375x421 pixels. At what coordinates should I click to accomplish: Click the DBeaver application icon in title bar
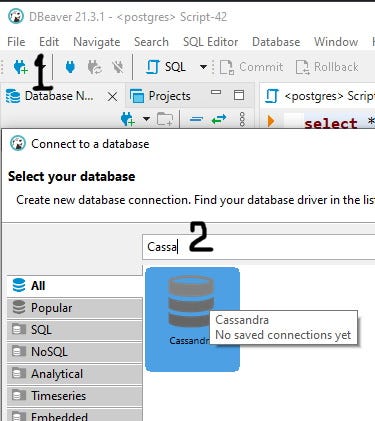(16, 17)
